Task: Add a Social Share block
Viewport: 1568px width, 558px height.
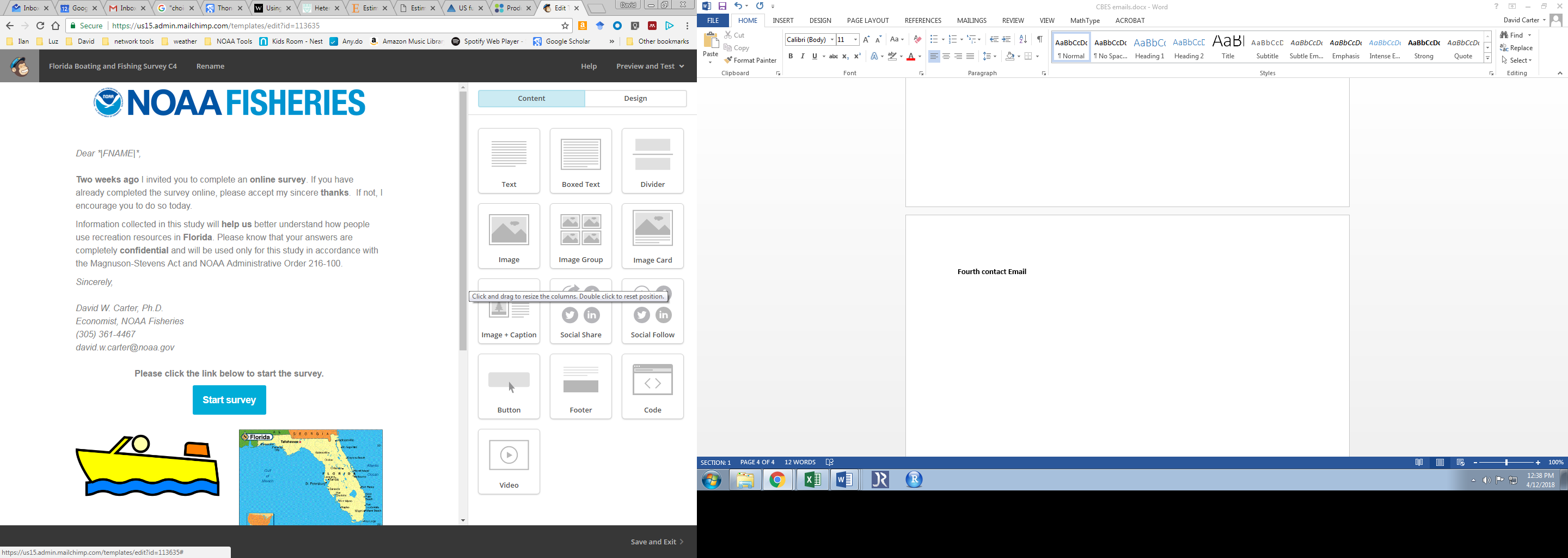Action: coord(581,311)
